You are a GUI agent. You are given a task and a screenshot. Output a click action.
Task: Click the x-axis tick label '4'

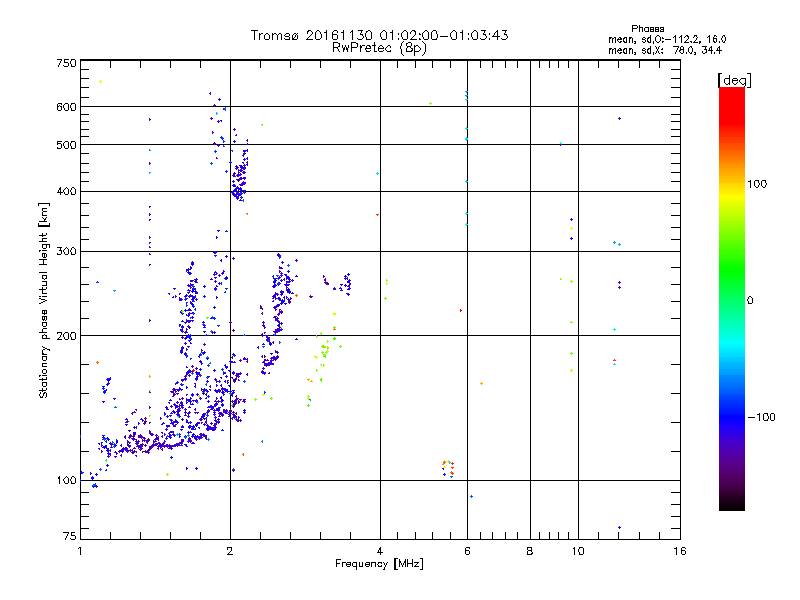pos(380,551)
